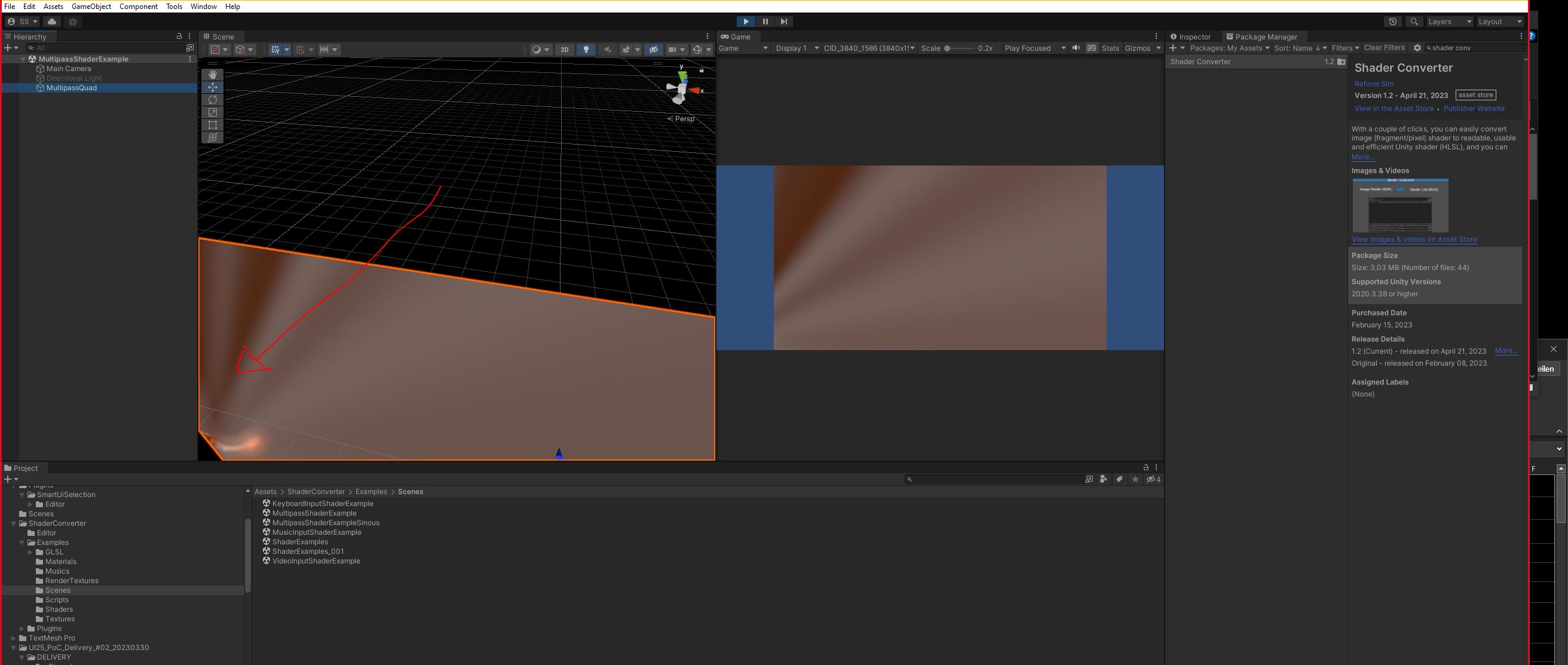
Task: Select the Rotate tool in the Scene toolbar
Action: click(213, 100)
